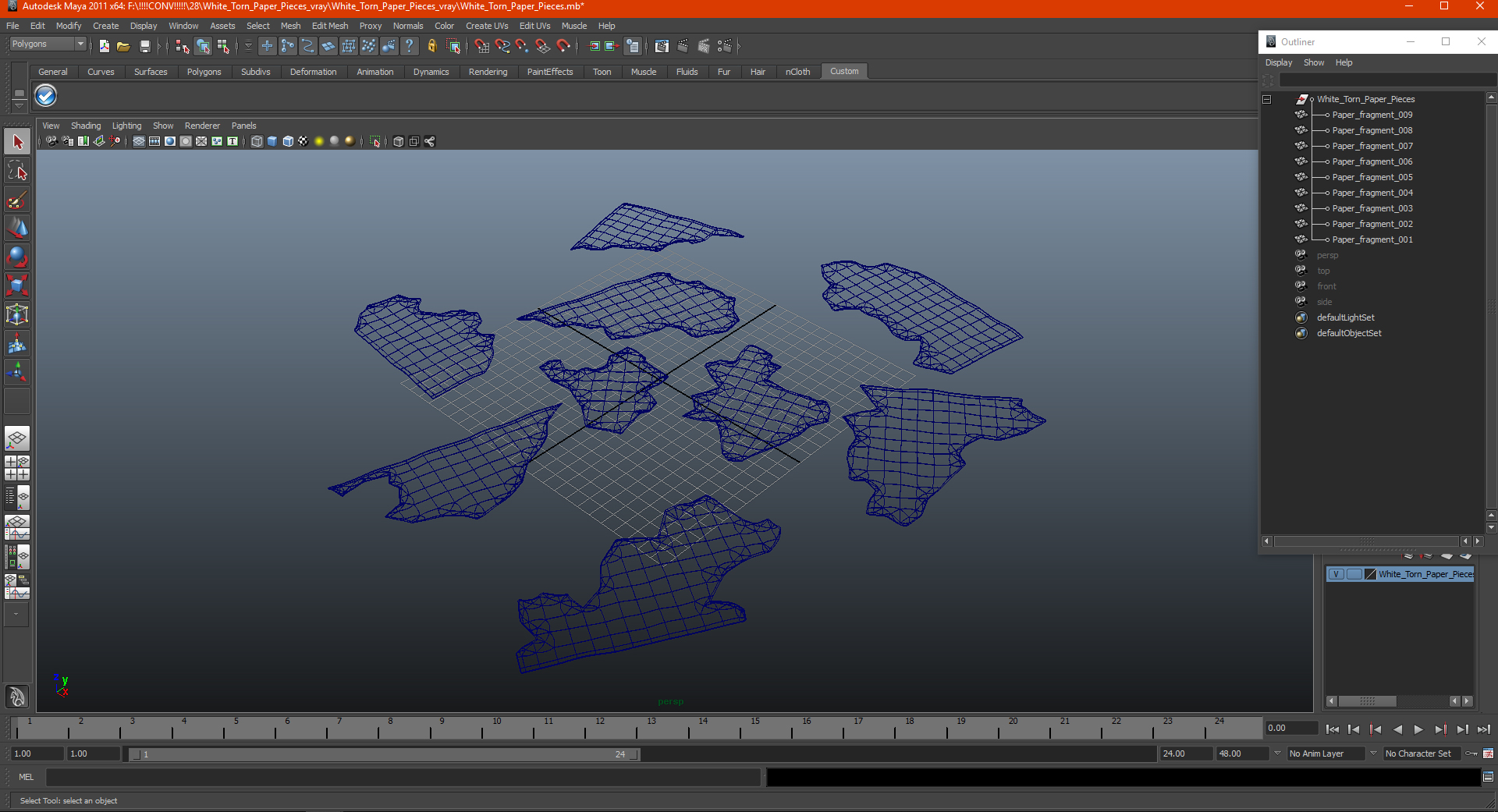This screenshot has width=1498, height=812.
Task: Activate the Lasso select tool
Action: tap(17, 171)
